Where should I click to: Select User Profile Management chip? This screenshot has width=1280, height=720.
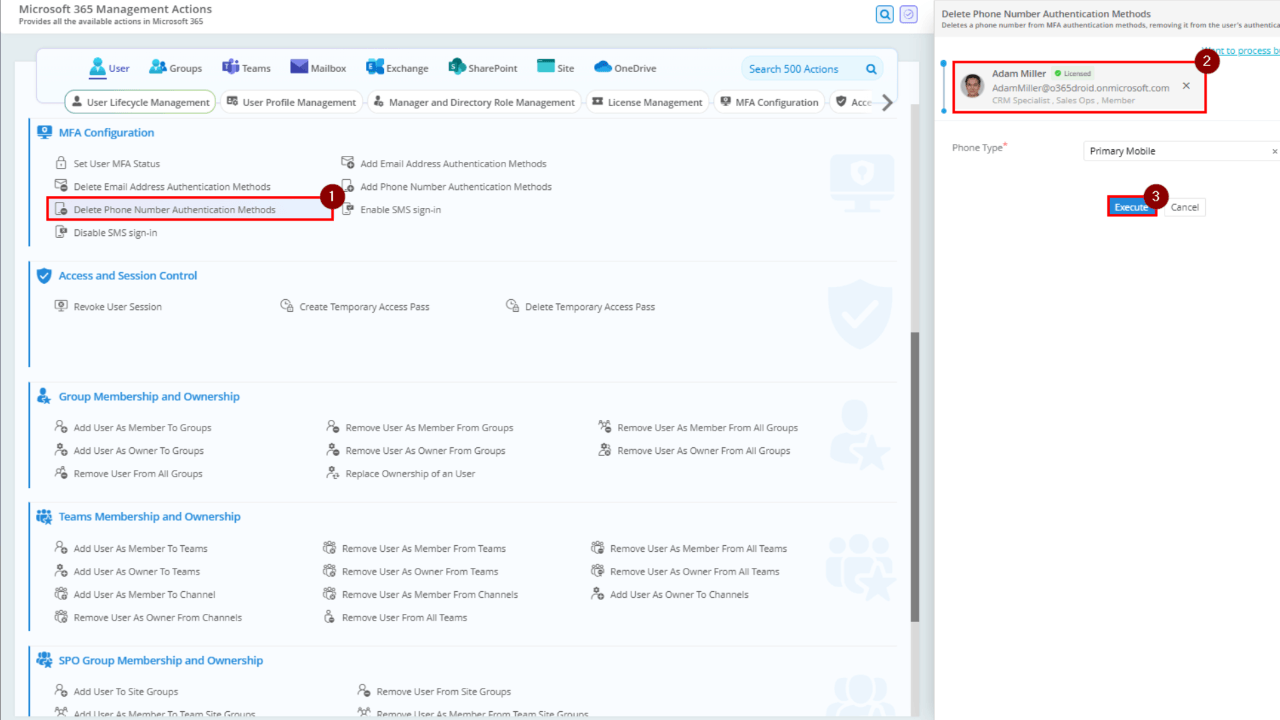291,102
